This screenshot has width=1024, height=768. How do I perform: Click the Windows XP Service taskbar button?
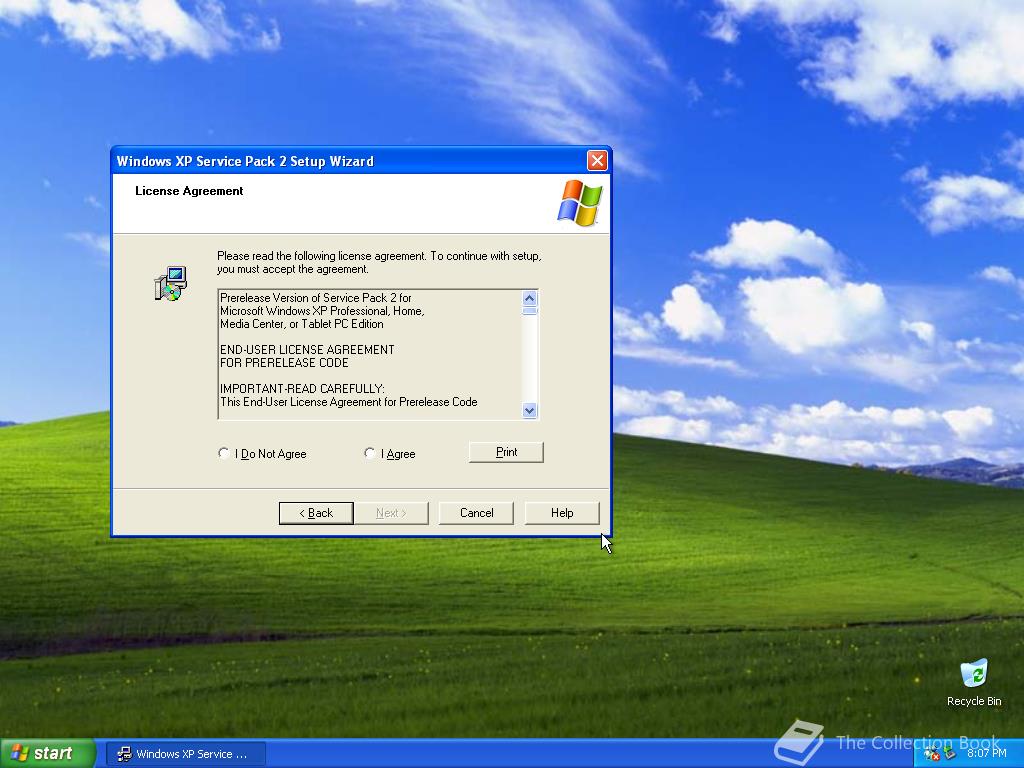[x=185, y=754]
